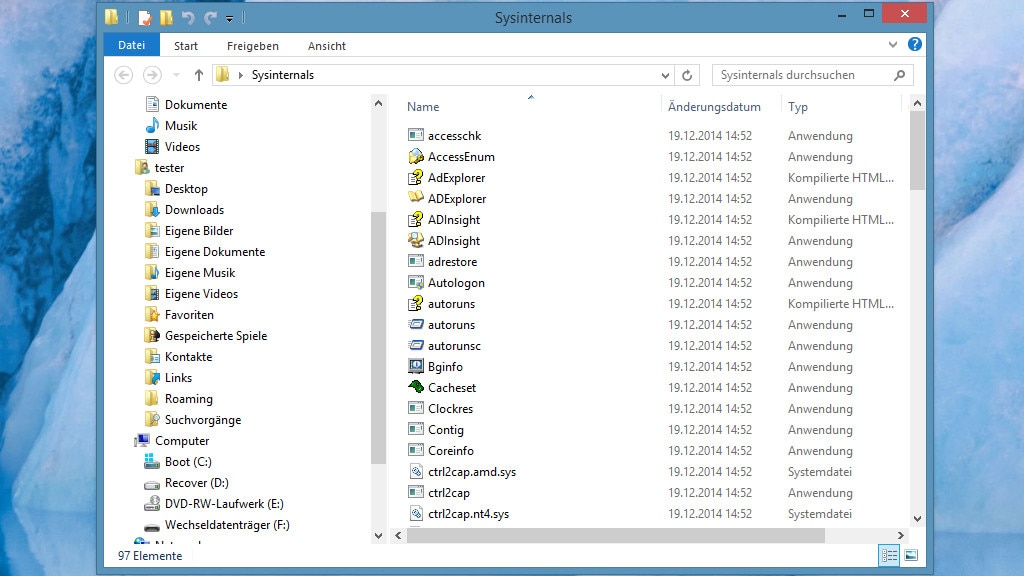Click the navigation pane scrollbar thumb
1024x576 pixels.
(378, 338)
